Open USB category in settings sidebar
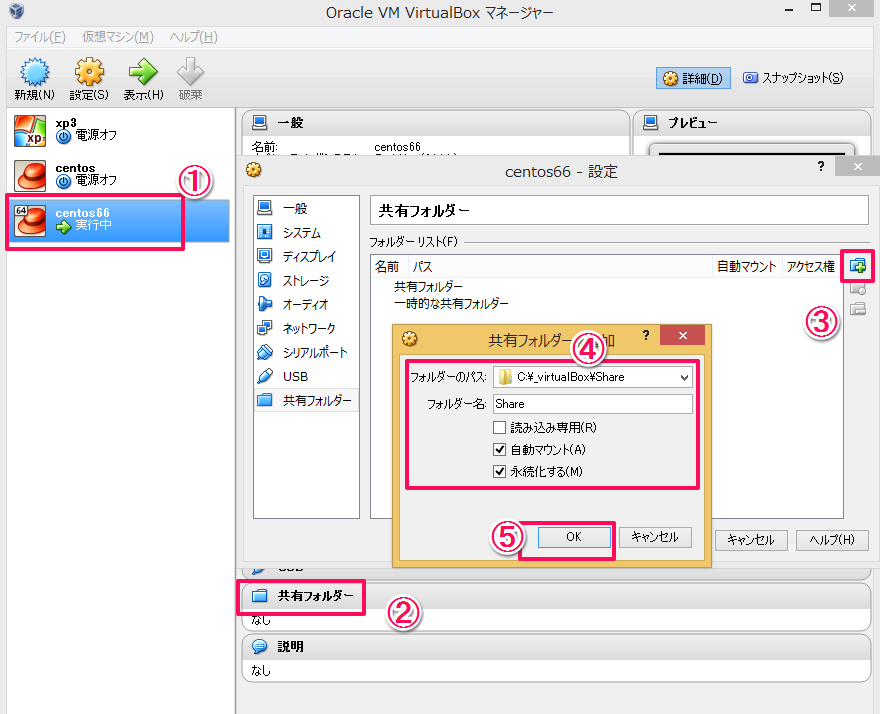This screenshot has width=880, height=714. [x=306, y=377]
